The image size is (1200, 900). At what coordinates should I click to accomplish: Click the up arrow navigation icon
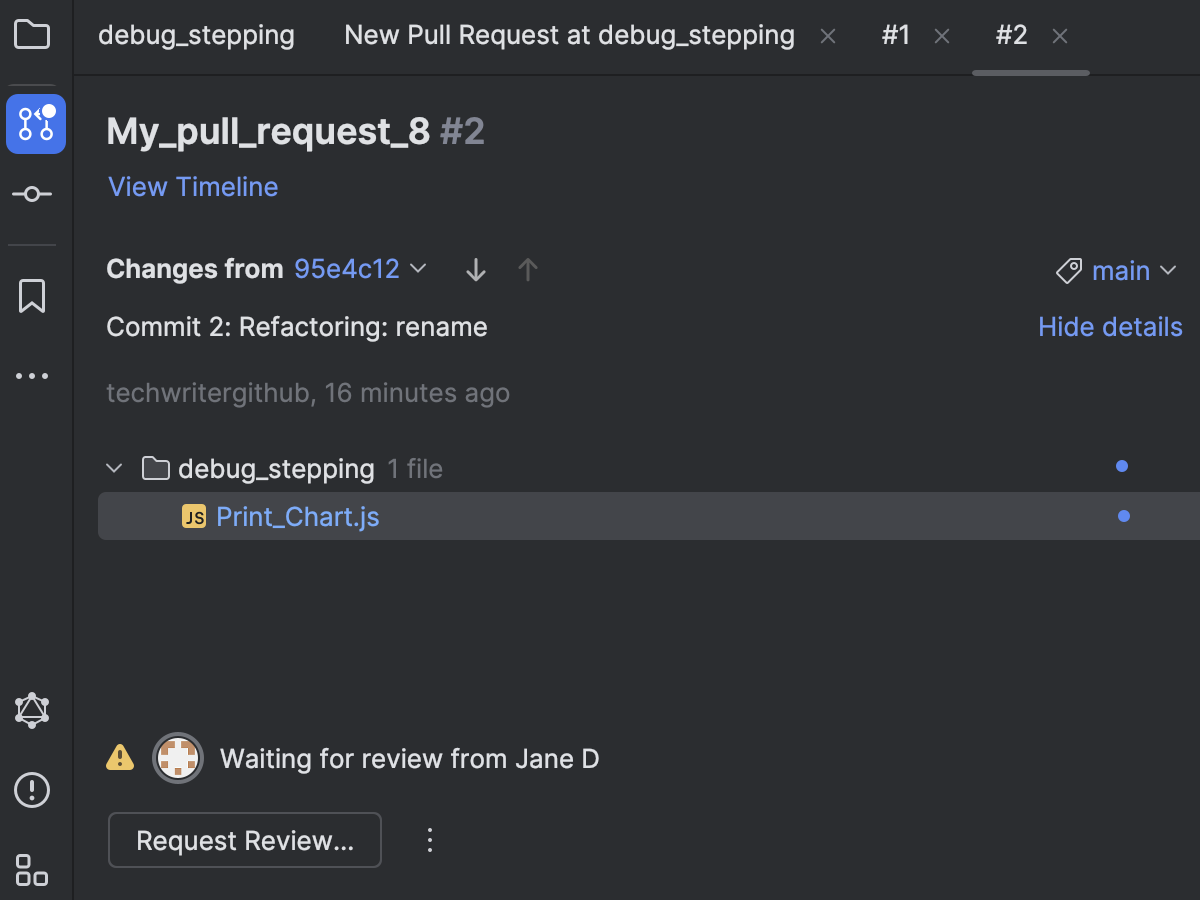527,269
